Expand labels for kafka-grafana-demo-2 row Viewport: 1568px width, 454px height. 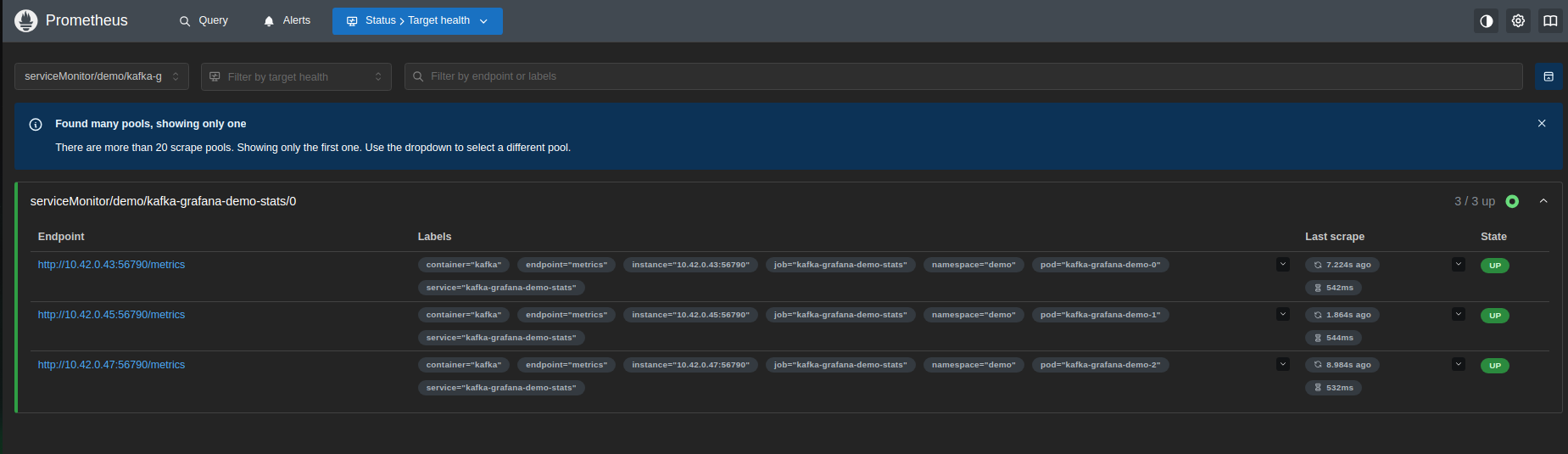click(x=1283, y=364)
